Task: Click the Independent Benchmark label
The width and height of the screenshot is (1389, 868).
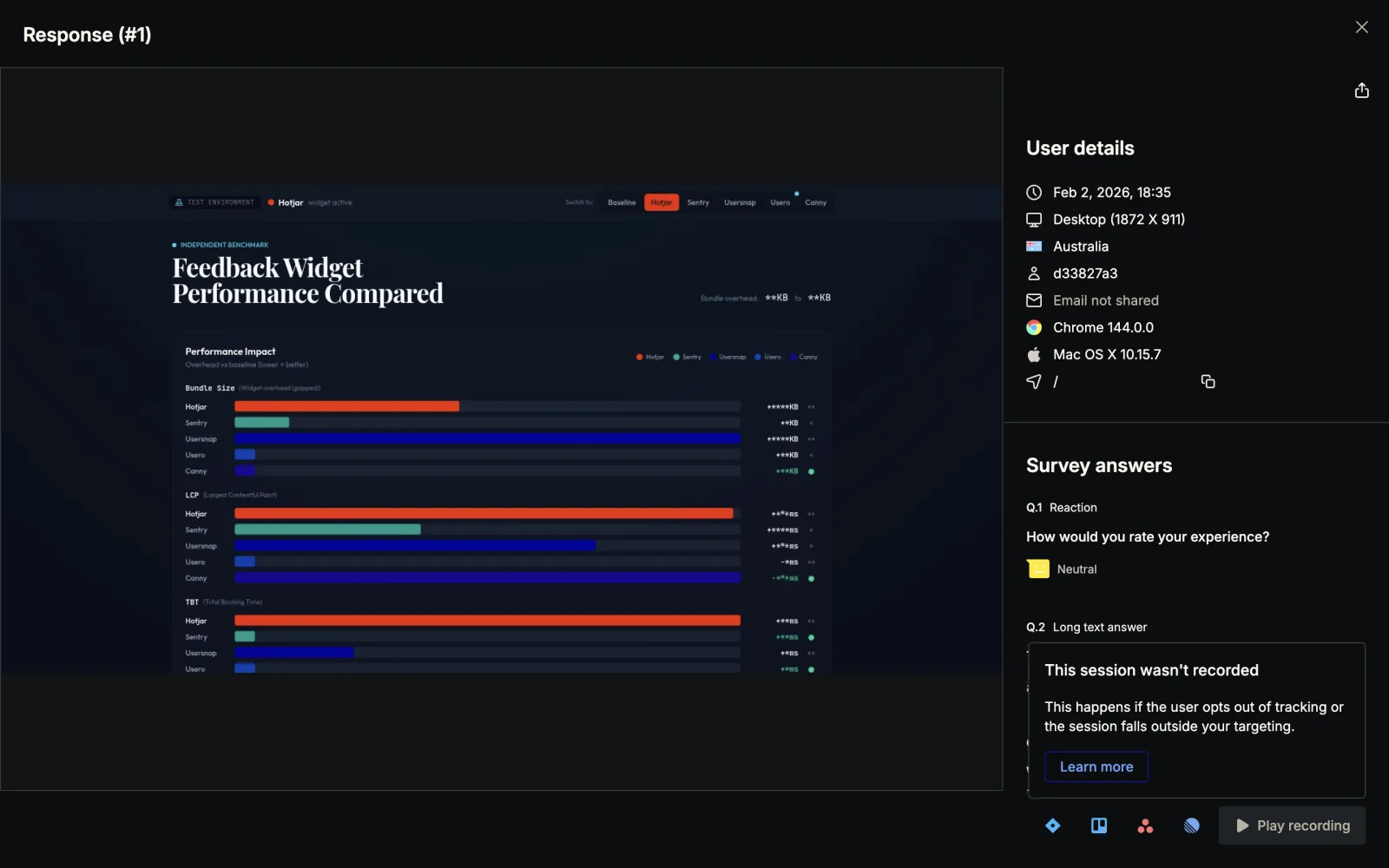Action: click(x=224, y=245)
